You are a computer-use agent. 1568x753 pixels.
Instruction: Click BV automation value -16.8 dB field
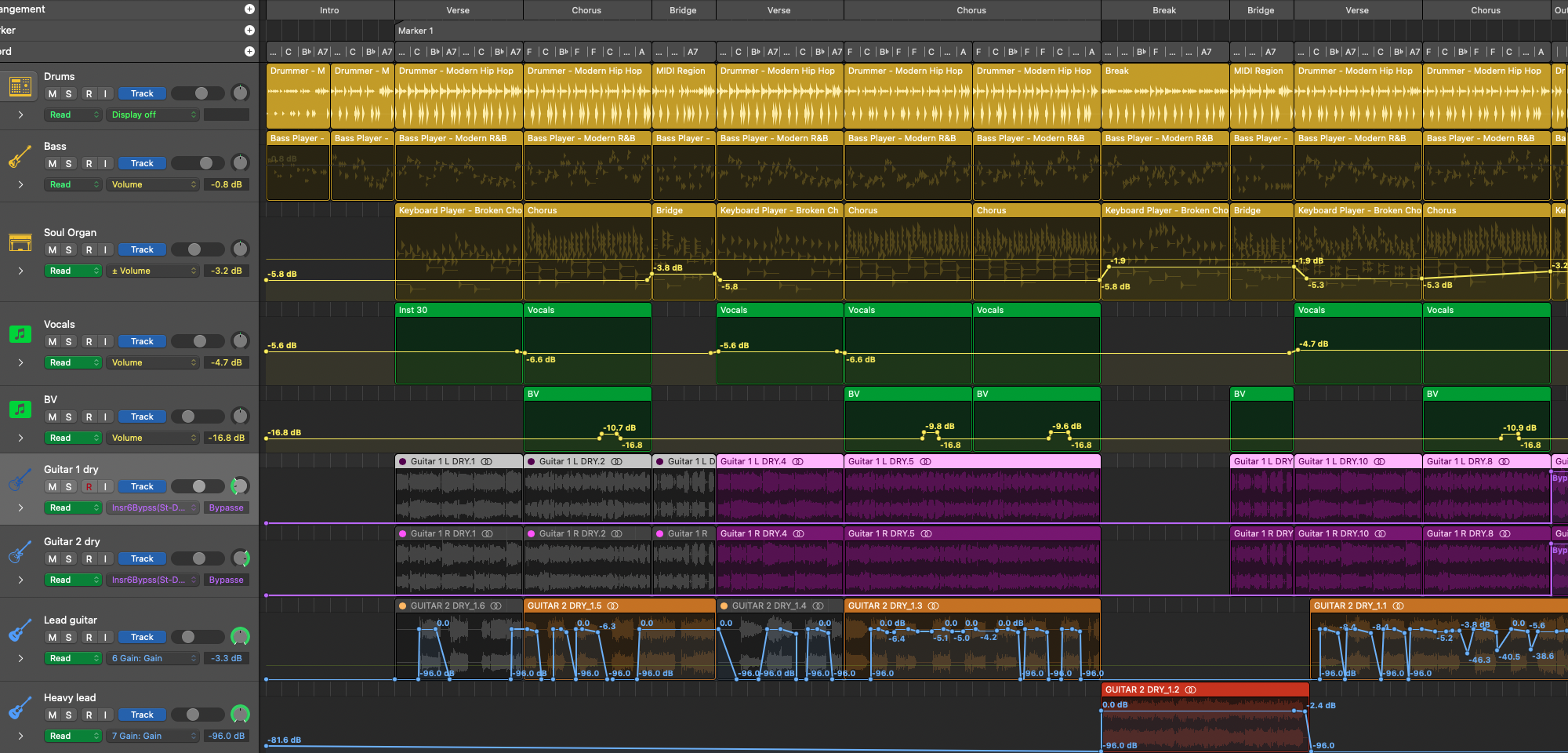tap(226, 438)
